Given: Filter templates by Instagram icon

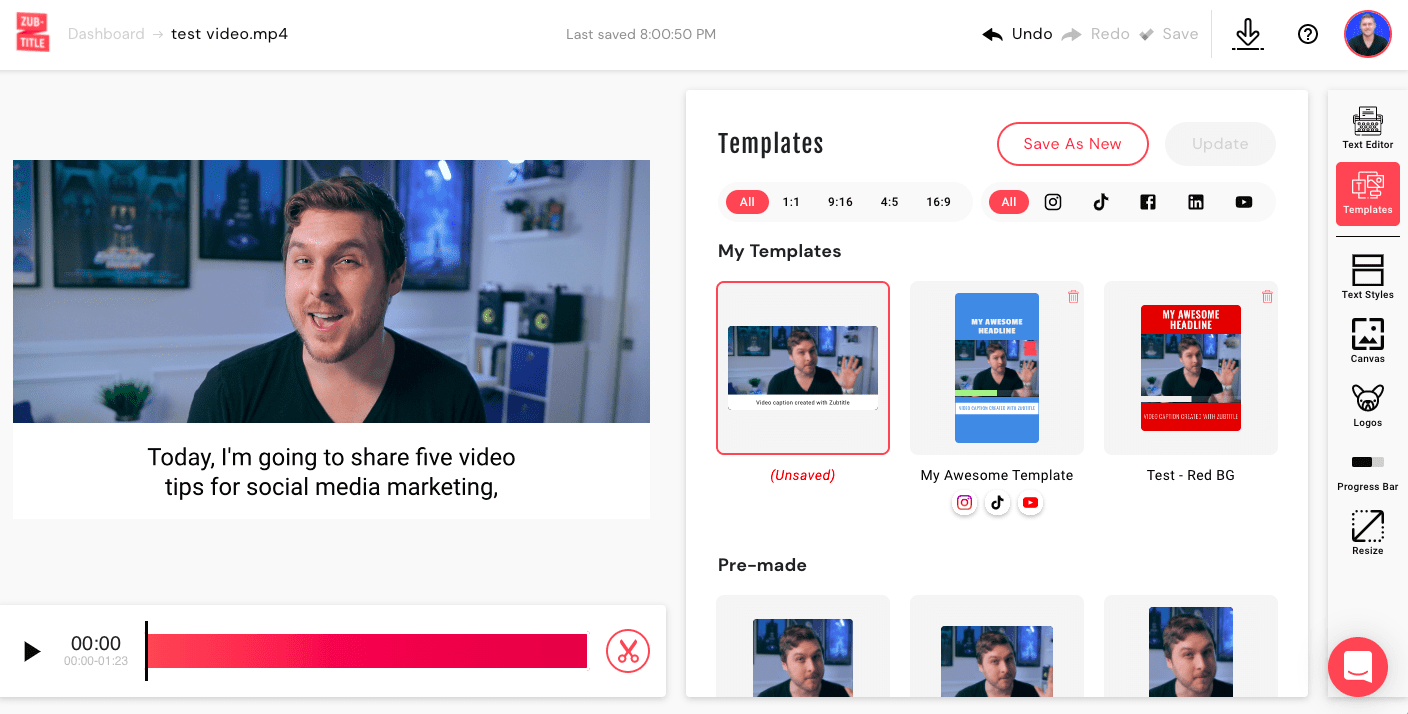Looking at the screenshot, I should pyautogui.click(x=1053, y=202).
